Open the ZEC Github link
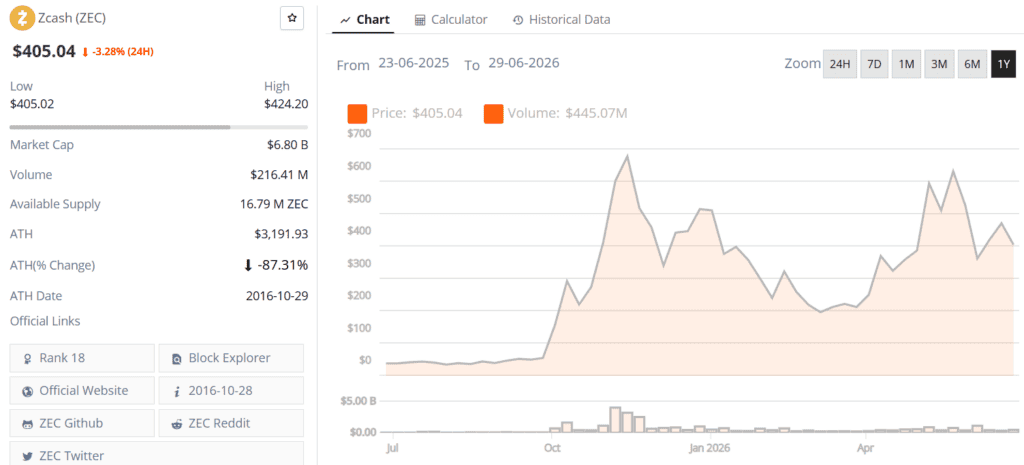The width and height of the screenshot is (1024, 465). pos(82,423)
